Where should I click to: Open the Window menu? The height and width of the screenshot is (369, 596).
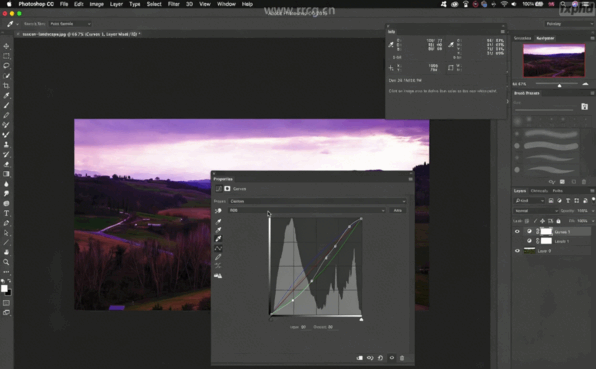tap(227, 4)
